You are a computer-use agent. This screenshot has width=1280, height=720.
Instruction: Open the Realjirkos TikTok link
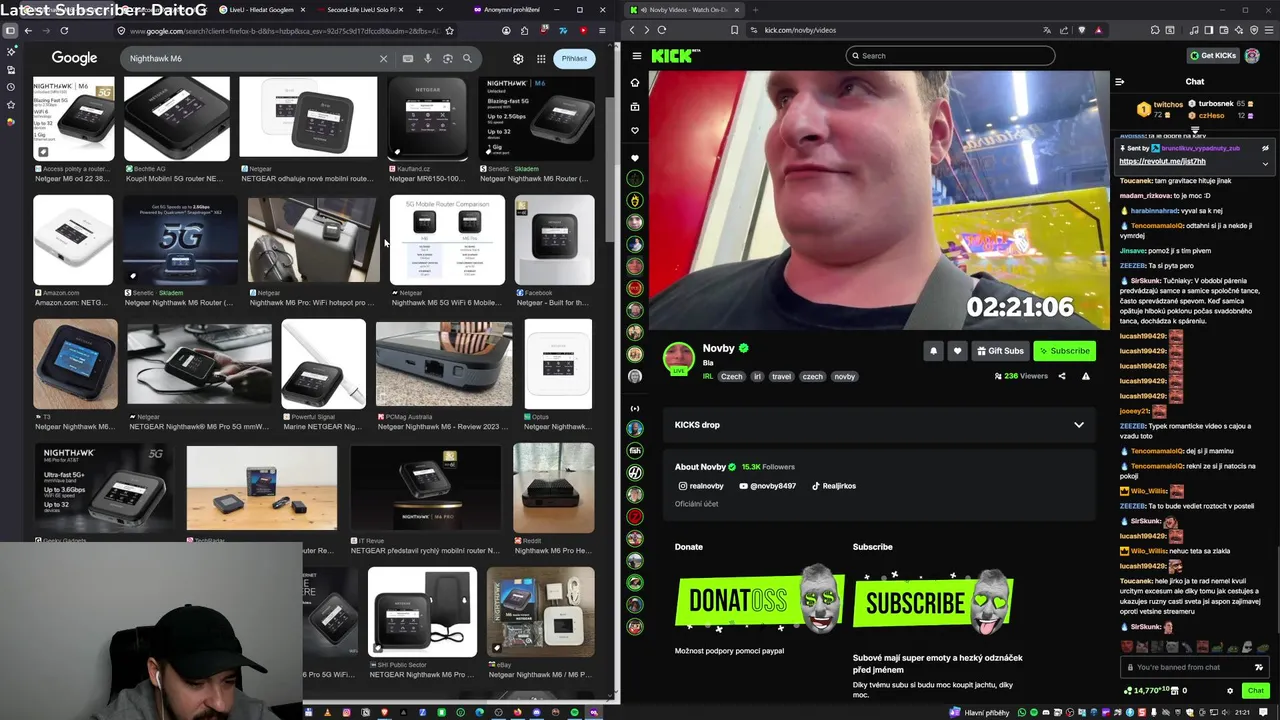click(x=833, y=486)
